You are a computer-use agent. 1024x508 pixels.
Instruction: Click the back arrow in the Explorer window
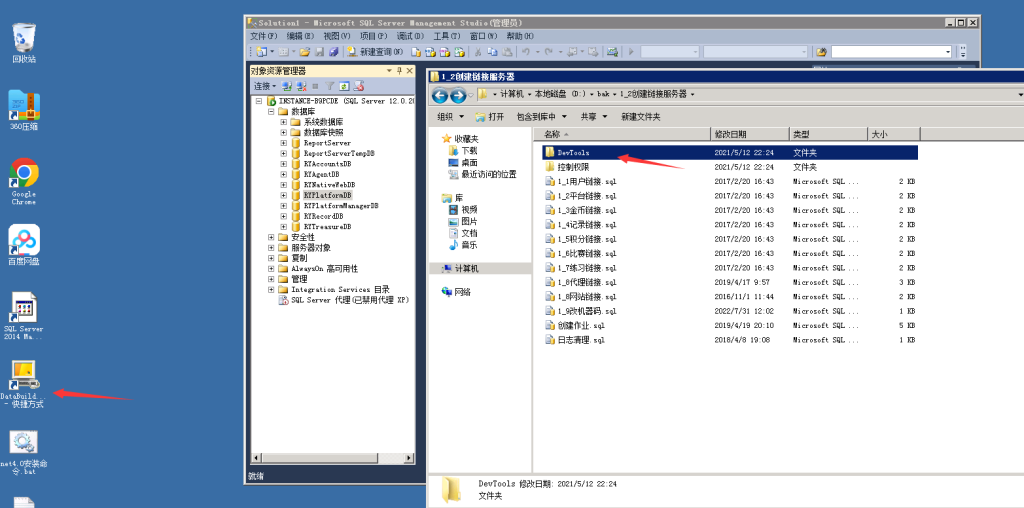tap(439, 95)
